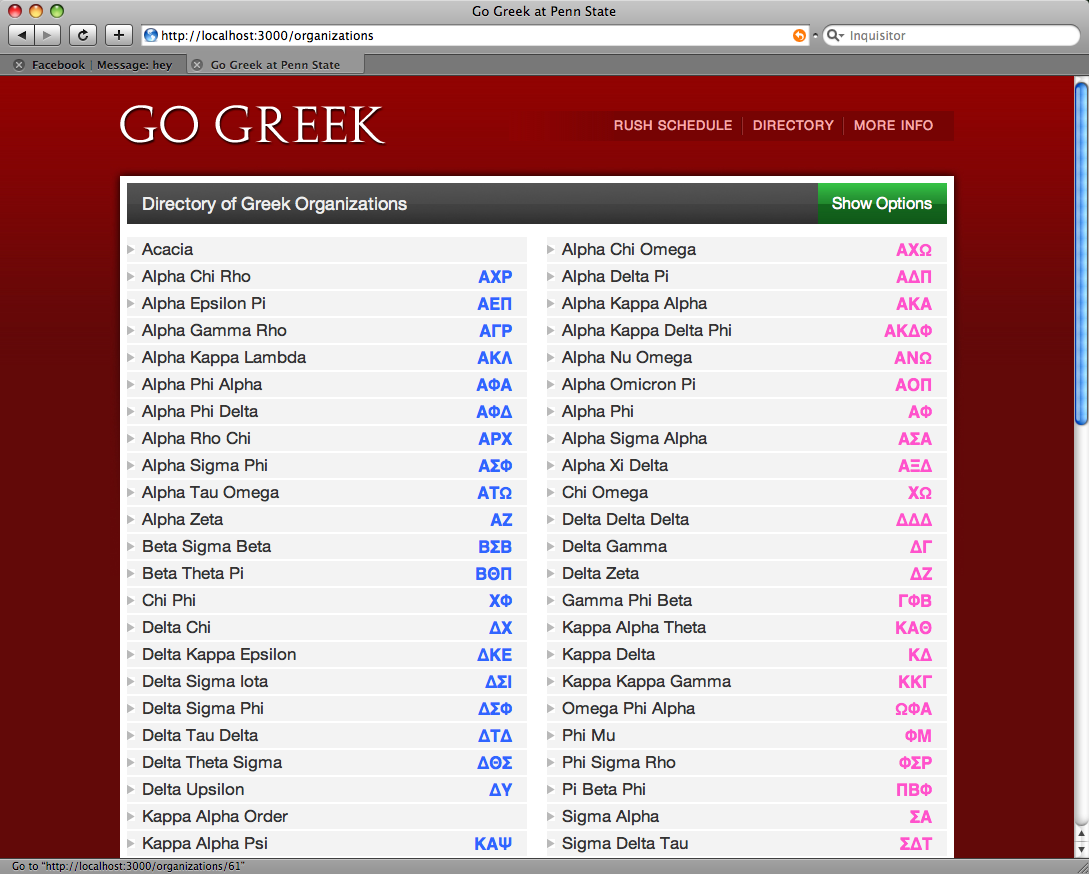The height and width of the screenshot is (874, 1089).
Task: Open the Rush Schedule nav item
Action: tap(672, 125)
